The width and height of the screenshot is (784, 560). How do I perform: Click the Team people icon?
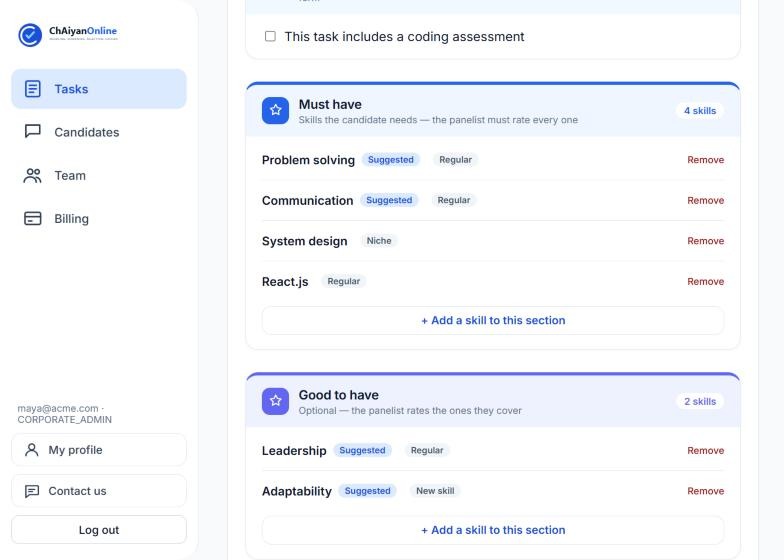[x=33, y=176]
